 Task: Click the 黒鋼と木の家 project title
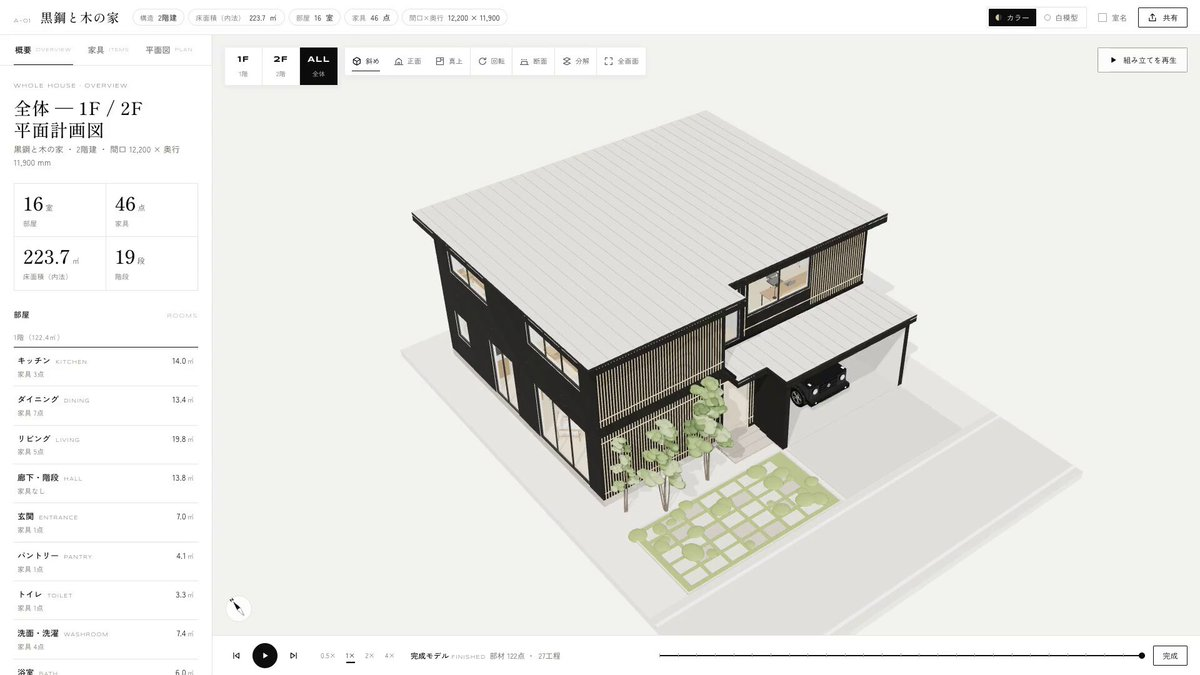pos(80,17)
